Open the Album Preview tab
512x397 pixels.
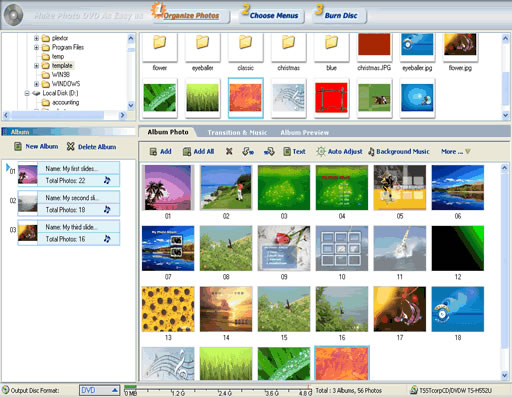[x=304, y=133]
